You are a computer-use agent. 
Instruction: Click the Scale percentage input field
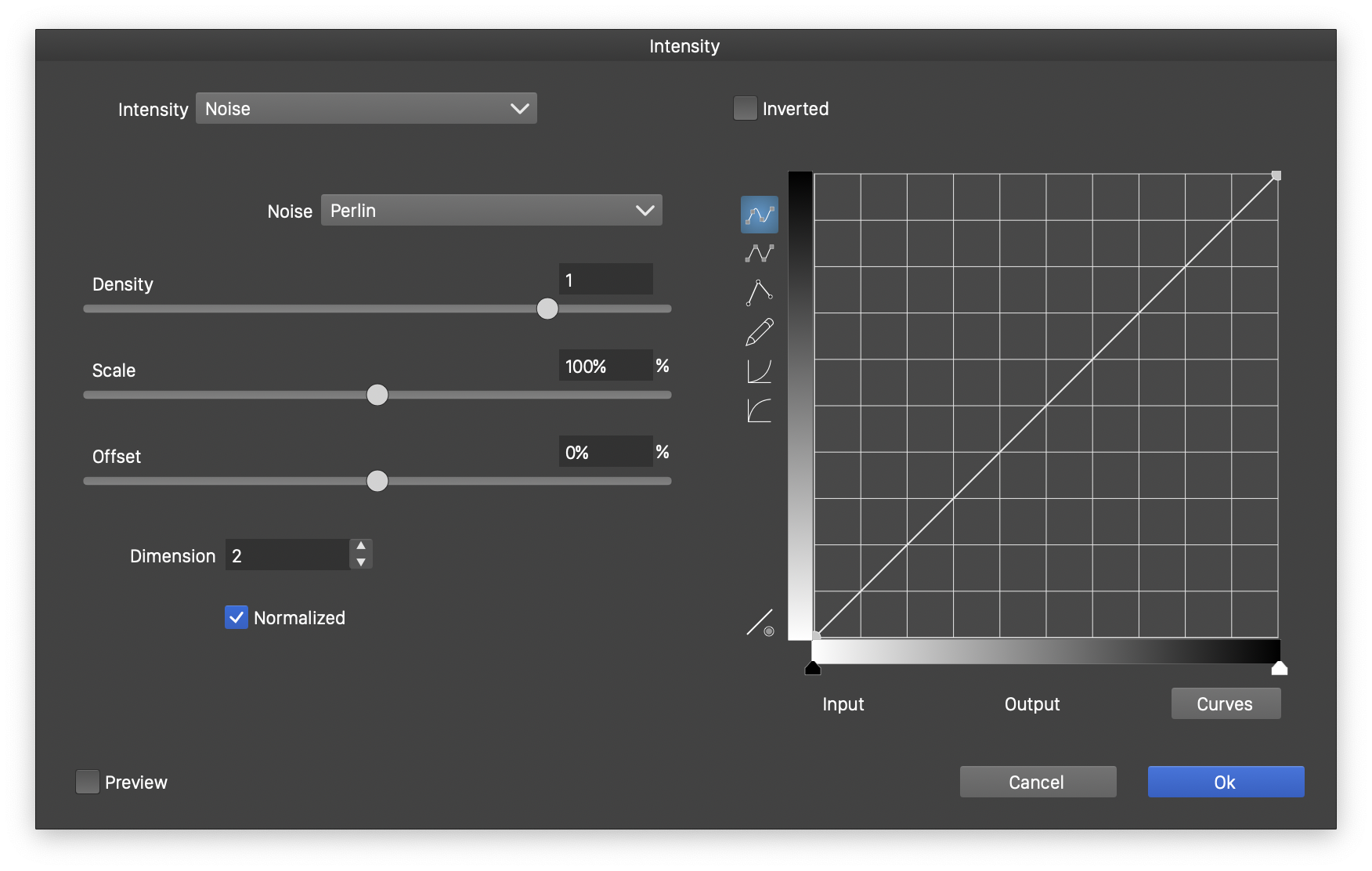point(605,366)
